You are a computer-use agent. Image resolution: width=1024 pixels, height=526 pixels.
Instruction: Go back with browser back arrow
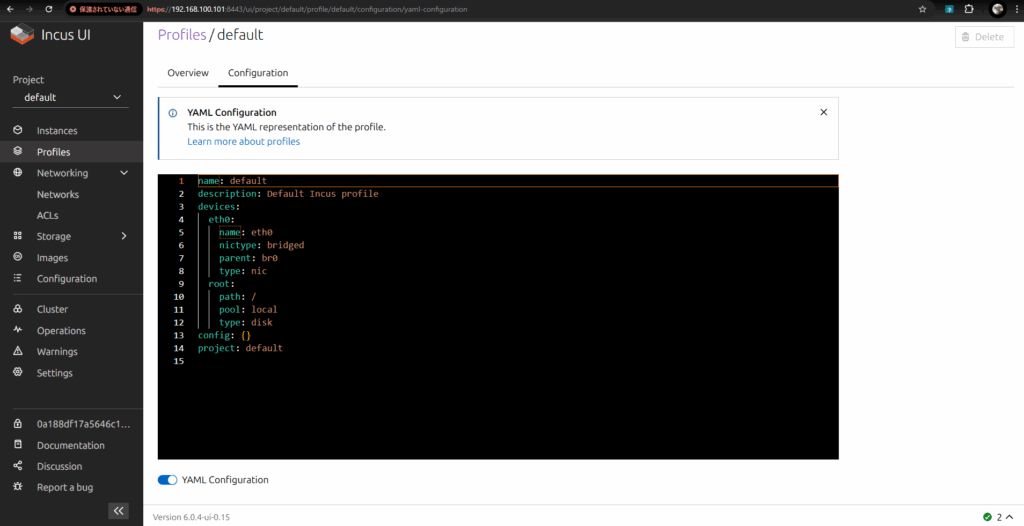click(10, 9)
